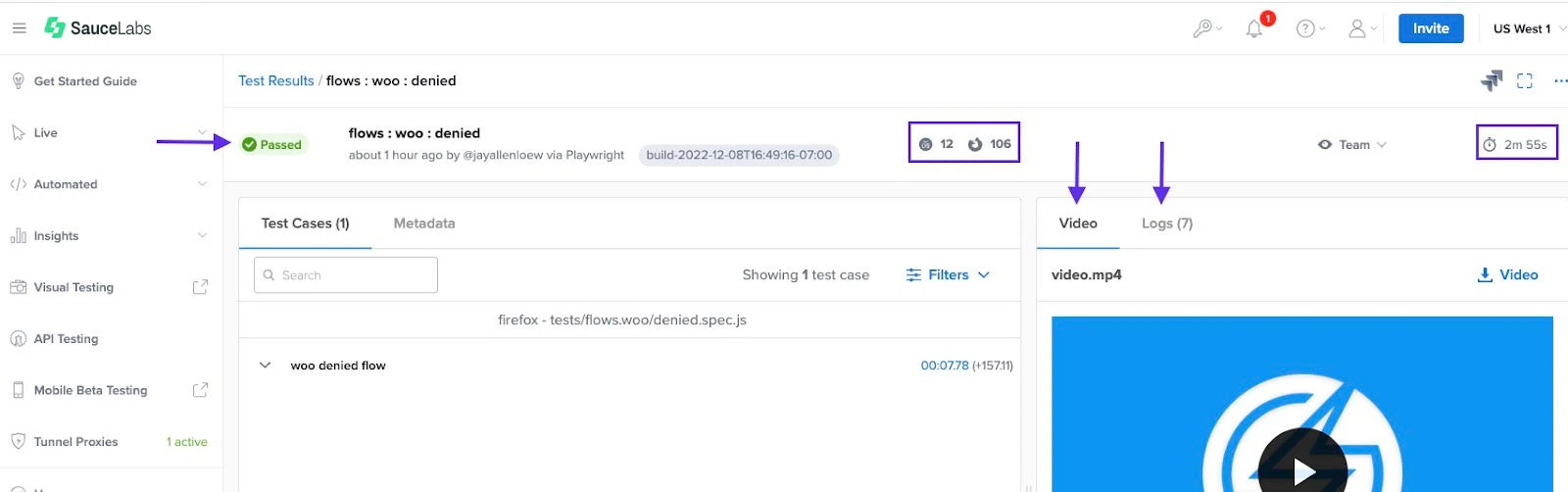
Task: Switch to the Logs (7) tab
Action: click(1167, 223)
